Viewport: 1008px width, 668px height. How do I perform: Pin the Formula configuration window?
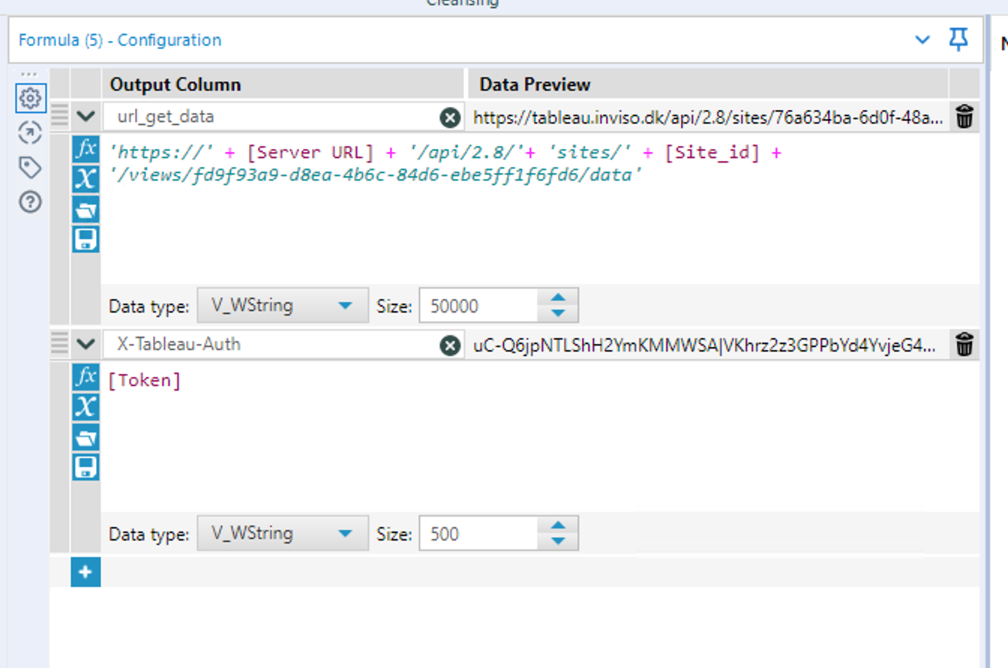tap(958, 40)
